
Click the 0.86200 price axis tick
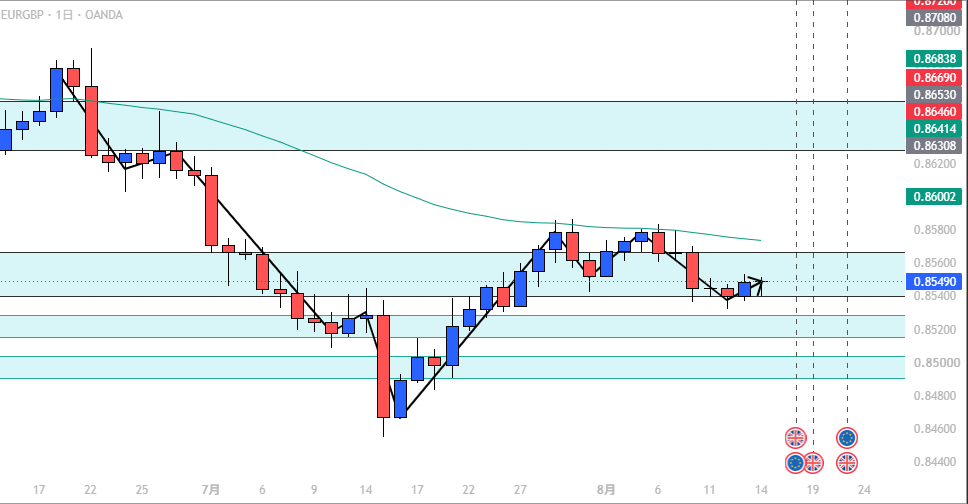pos(937,164)
